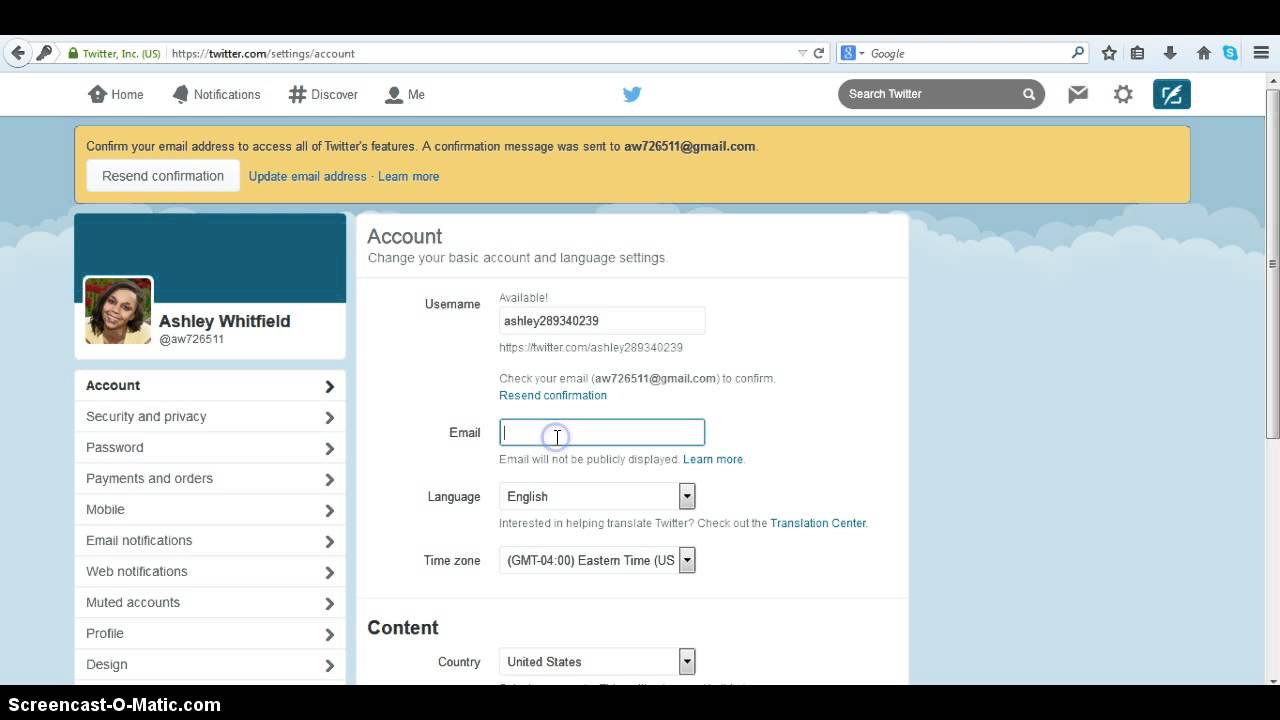This screenshot has width=1280, height=720.
Task: Click the Skype extension icon
Action: point(1231,53)
